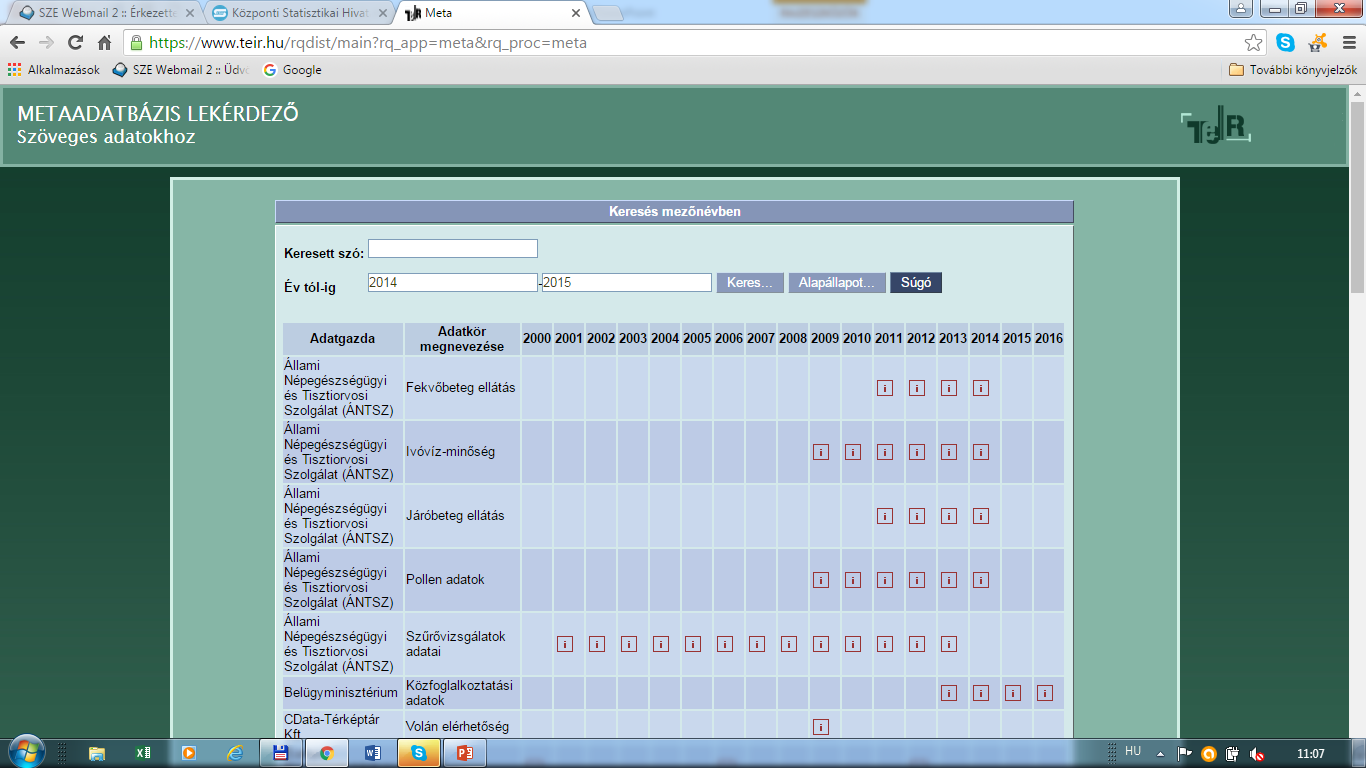
Task: Open További könyvjelzők bookmarks folder
Action: coord(1293,70)
